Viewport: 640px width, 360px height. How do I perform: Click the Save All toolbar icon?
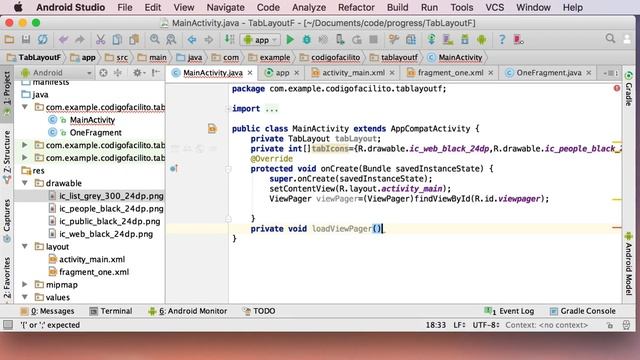[x=26, y=40]
